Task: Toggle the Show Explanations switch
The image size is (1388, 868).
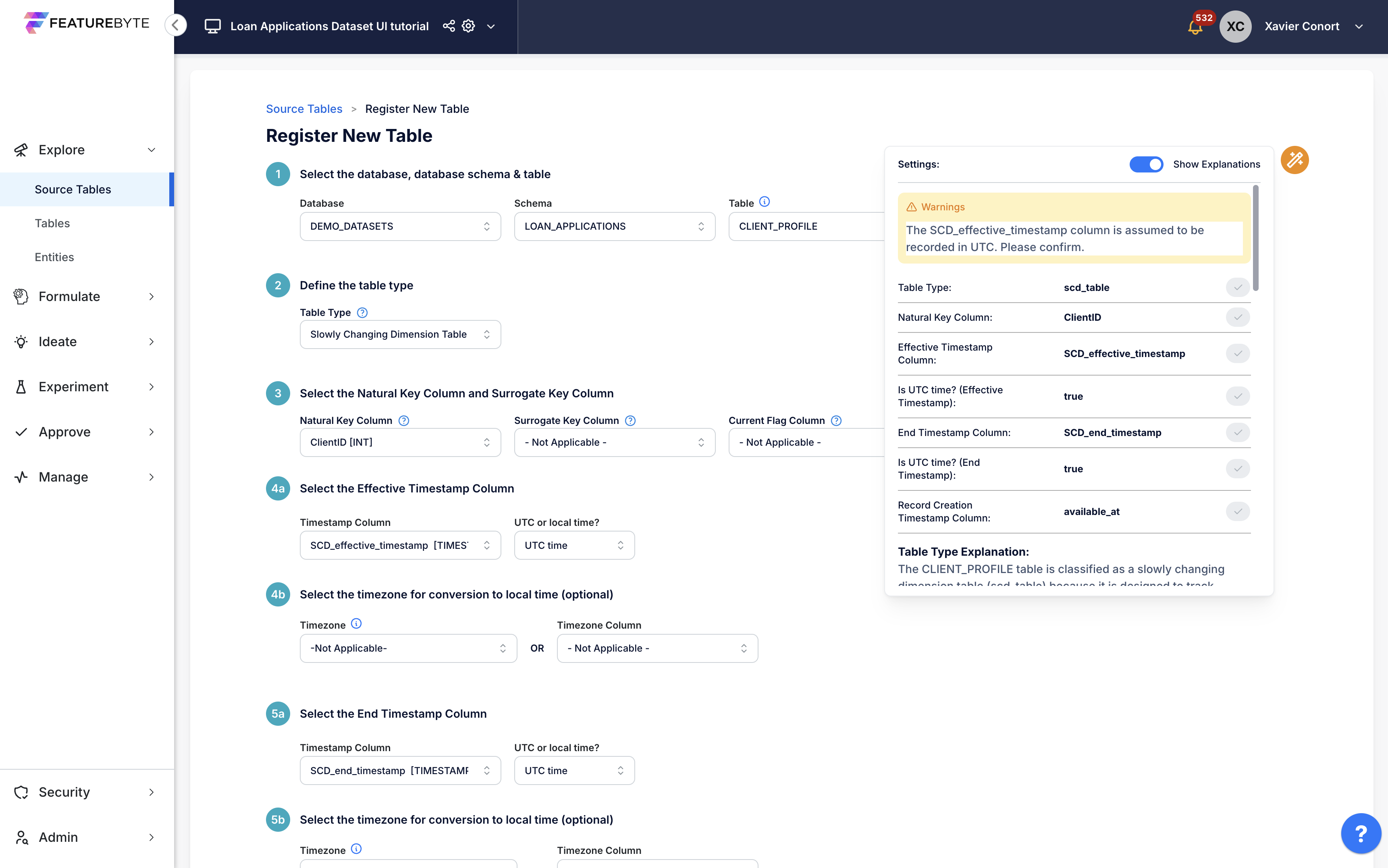Action: click(x=1146, y=164)
